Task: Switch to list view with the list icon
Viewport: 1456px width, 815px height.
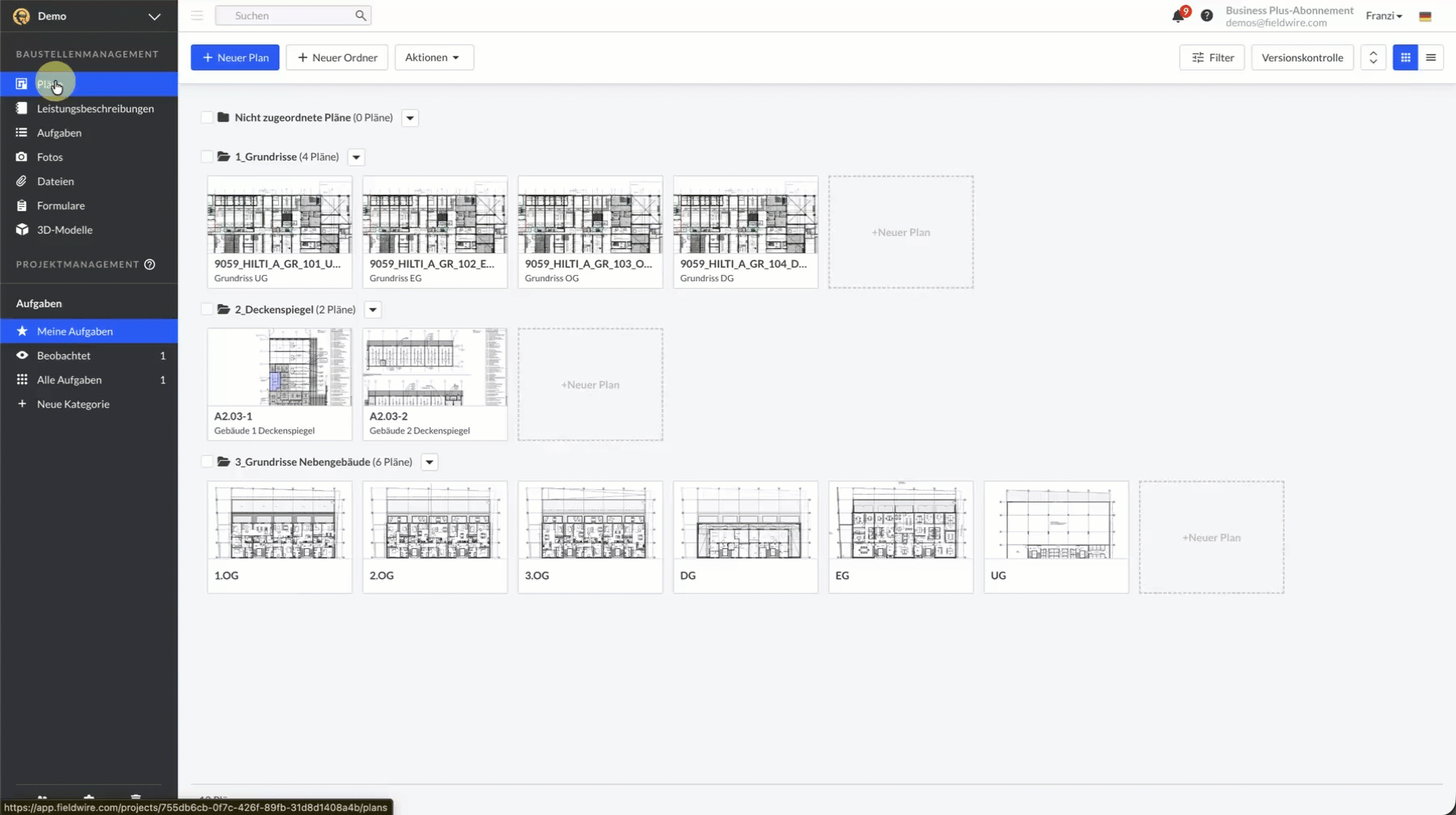Action: (x=1431, y=57)
